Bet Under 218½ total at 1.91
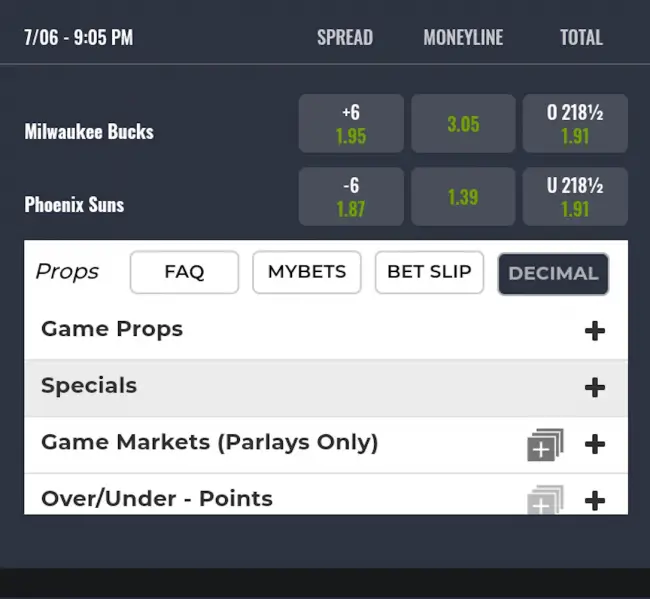This screenshot has height=599, width=650. pos(575,197)
